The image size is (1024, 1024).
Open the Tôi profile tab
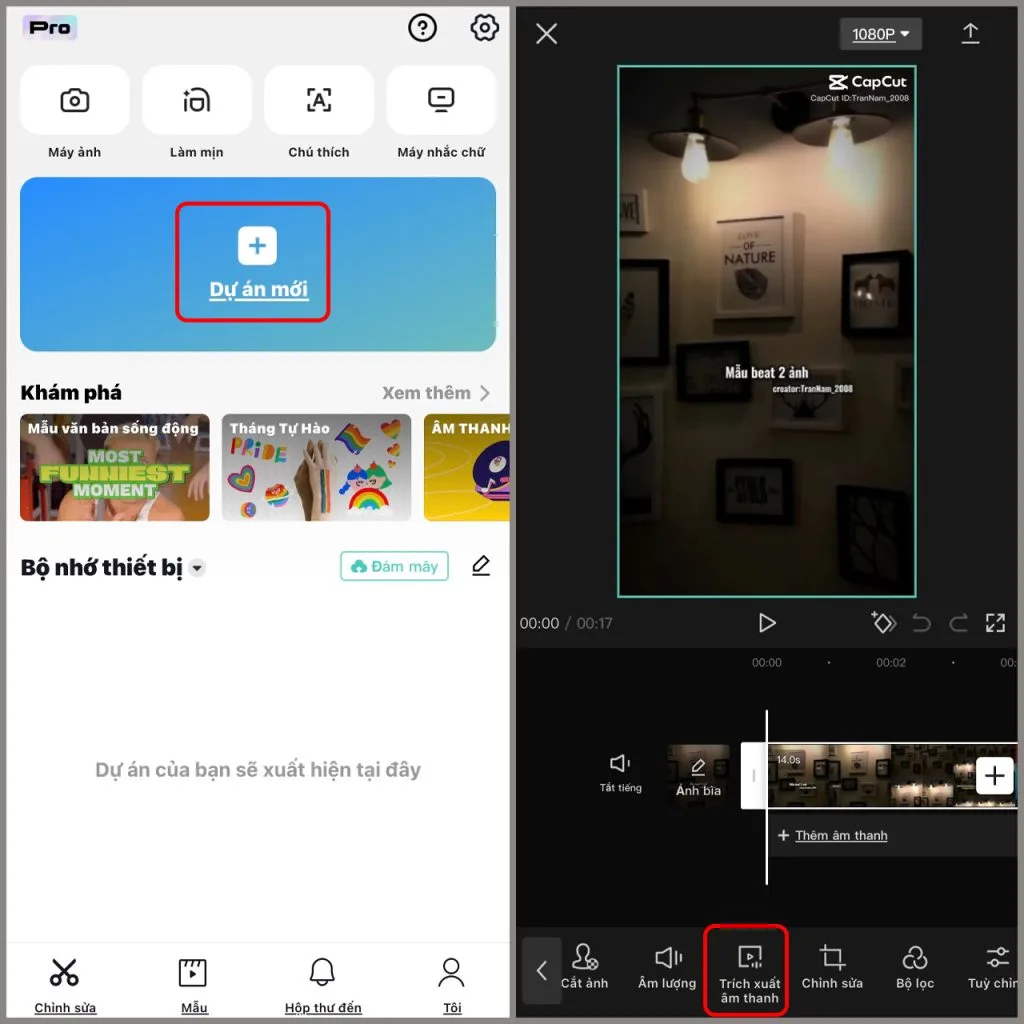pyautogui.click(x=452, y=985)
